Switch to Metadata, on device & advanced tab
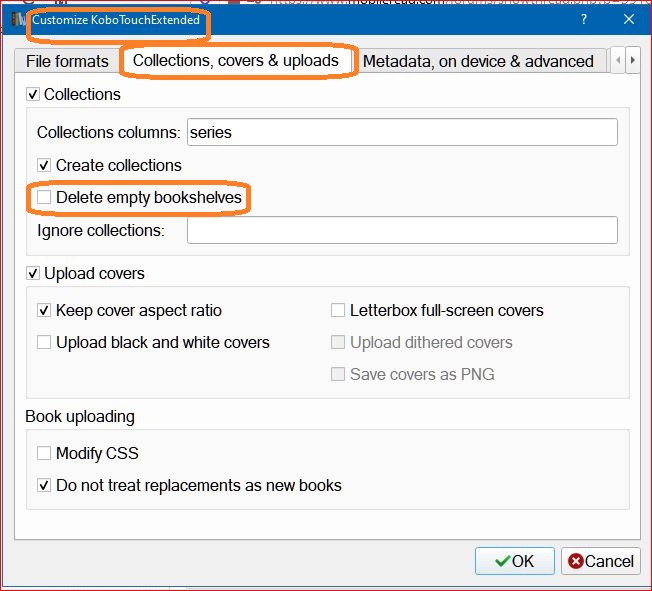The height and width of the screenshot is (591, 652). point(478,61)
